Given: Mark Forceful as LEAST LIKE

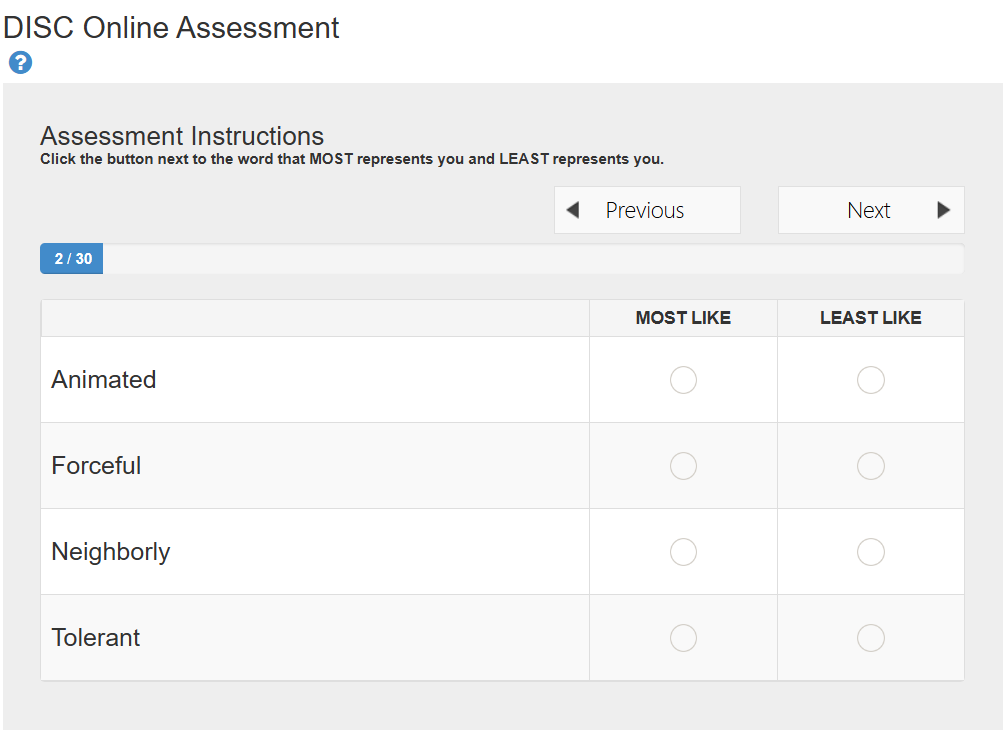Looking at the screenshot, I should coord(871,466).
